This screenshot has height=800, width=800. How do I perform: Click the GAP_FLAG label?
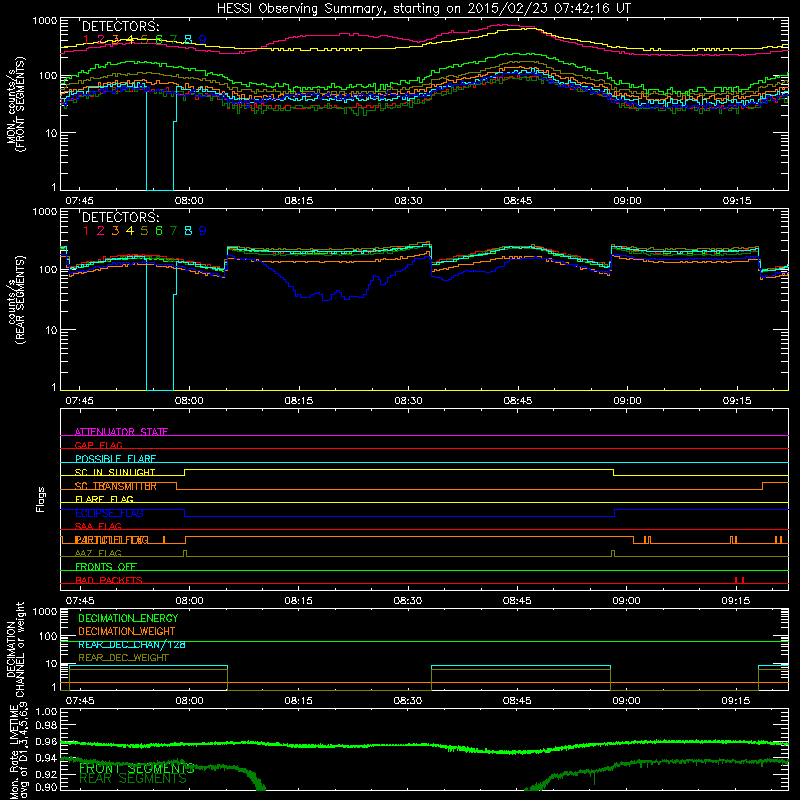(x=98, y=445)
